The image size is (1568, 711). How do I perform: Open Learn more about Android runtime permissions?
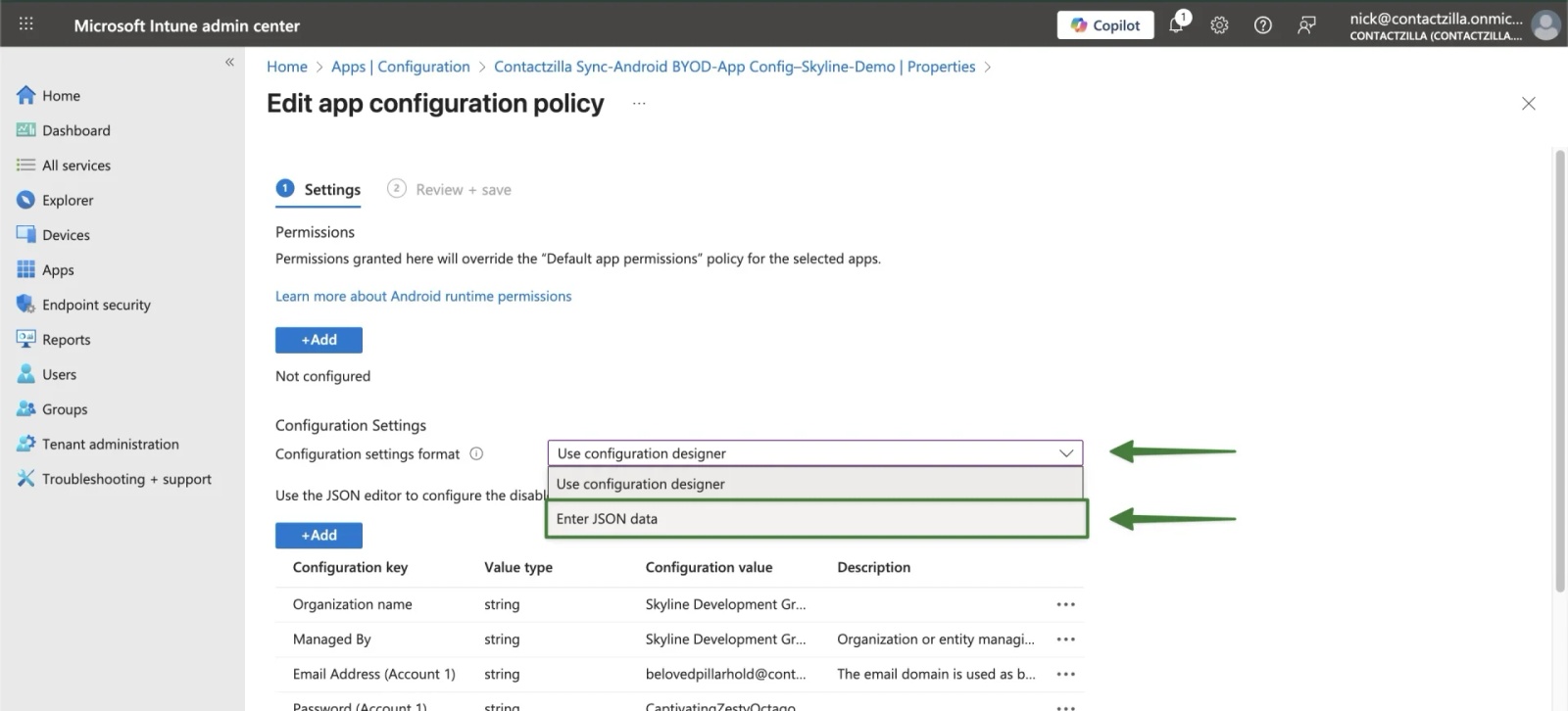coord(423,296)
